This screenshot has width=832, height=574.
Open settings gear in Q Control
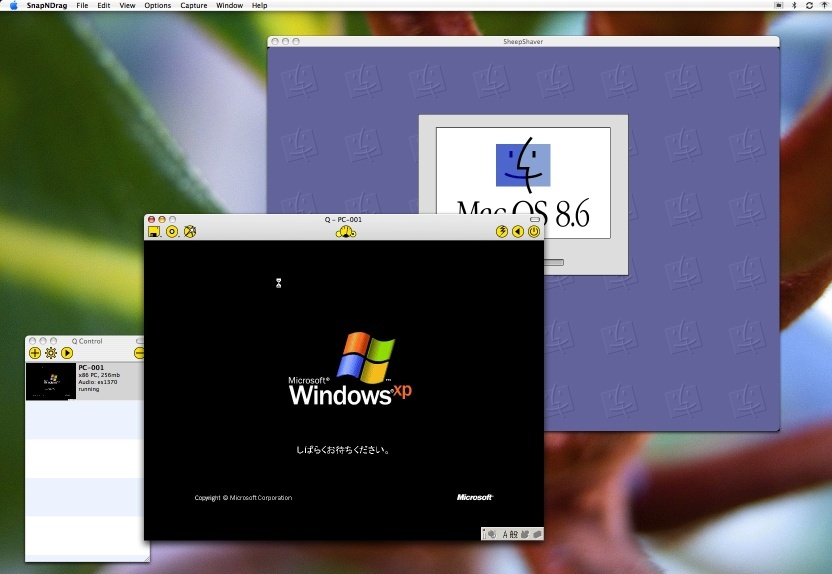point(51,353)
